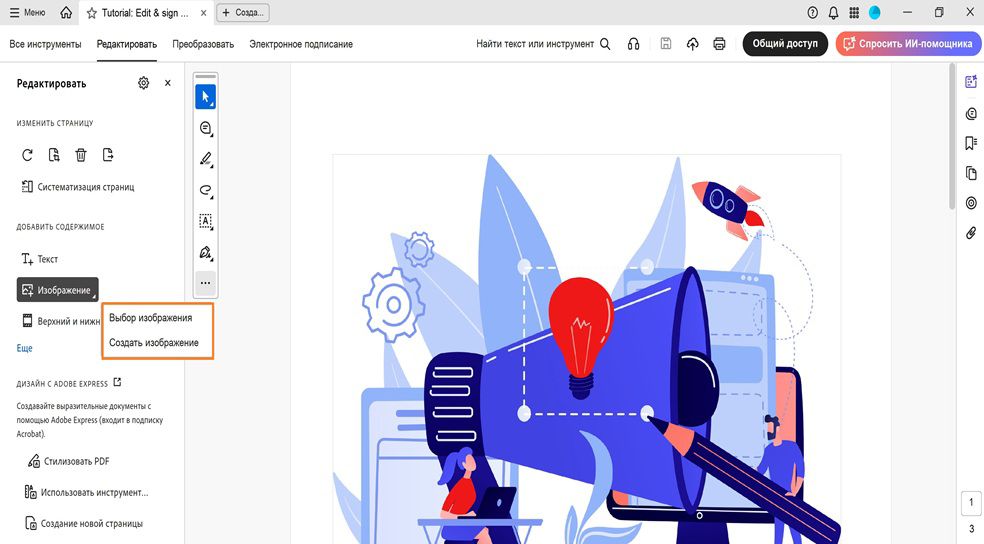Select the comment bubble tool
The height and width of the screenshot is (544, 984).
(206, 128)
